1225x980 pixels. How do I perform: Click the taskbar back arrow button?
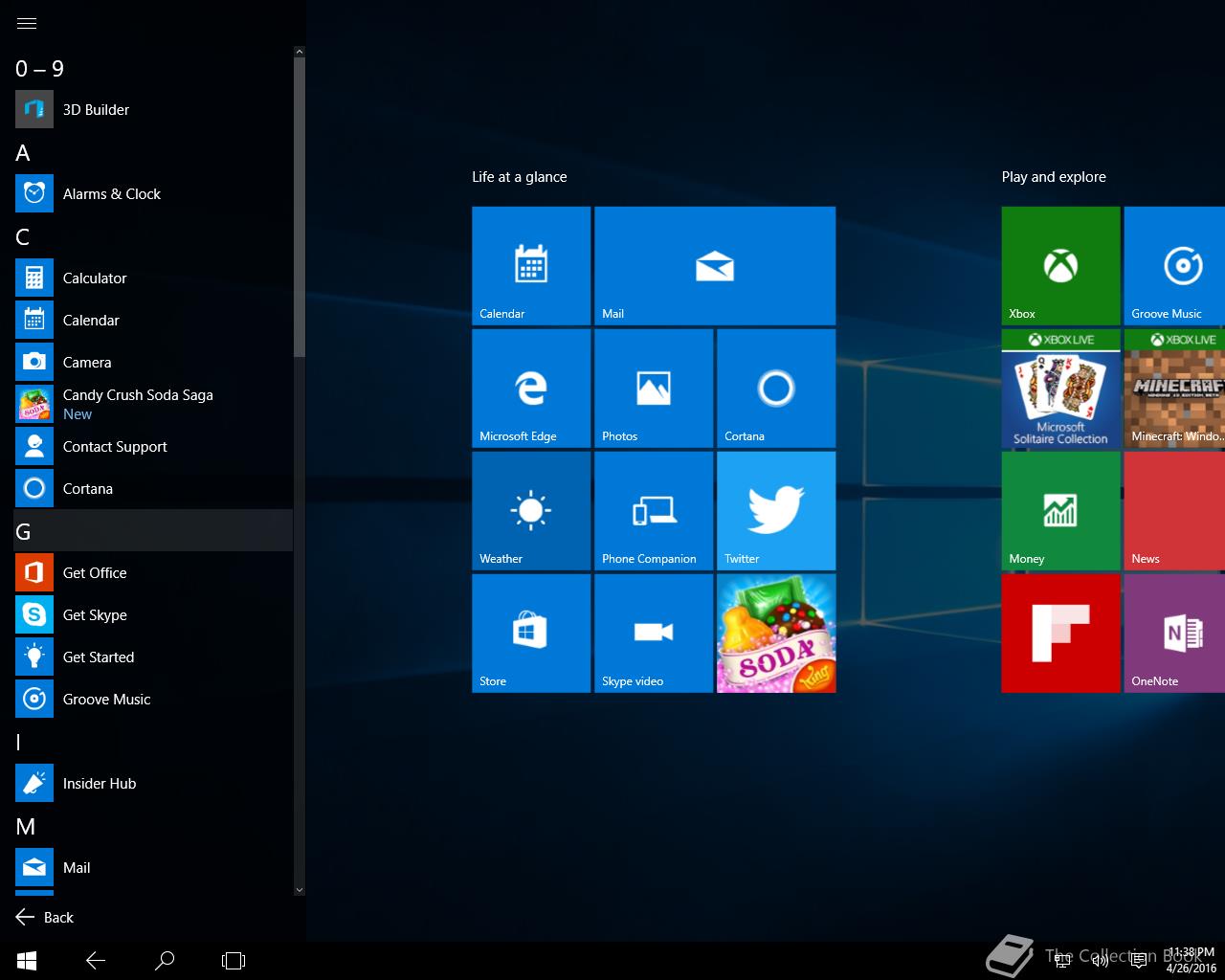pyautogui.click(x=96, y=961)
